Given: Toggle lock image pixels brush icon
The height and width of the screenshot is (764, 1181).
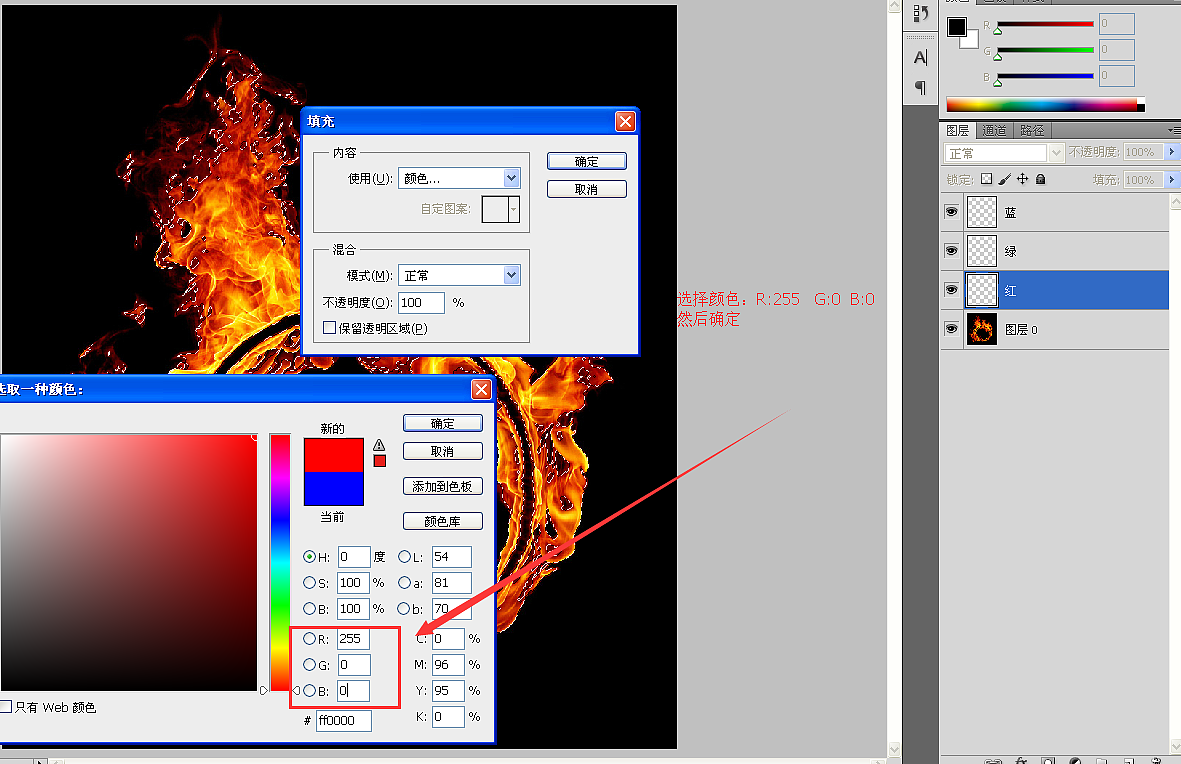Looking at the screenshot, I should [1005, 179].
